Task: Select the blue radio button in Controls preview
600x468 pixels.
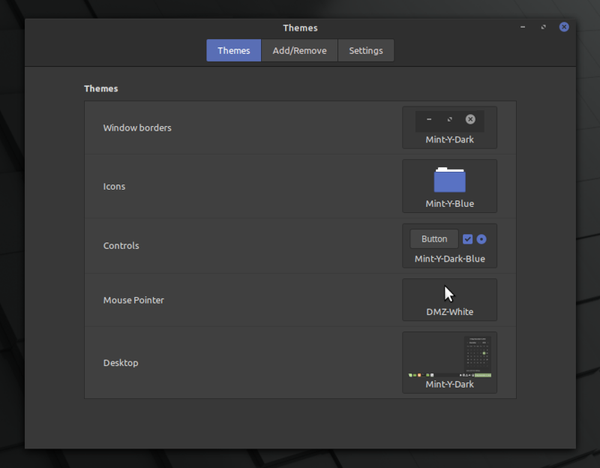Action: pyautogui.click(x=482, y=239)
